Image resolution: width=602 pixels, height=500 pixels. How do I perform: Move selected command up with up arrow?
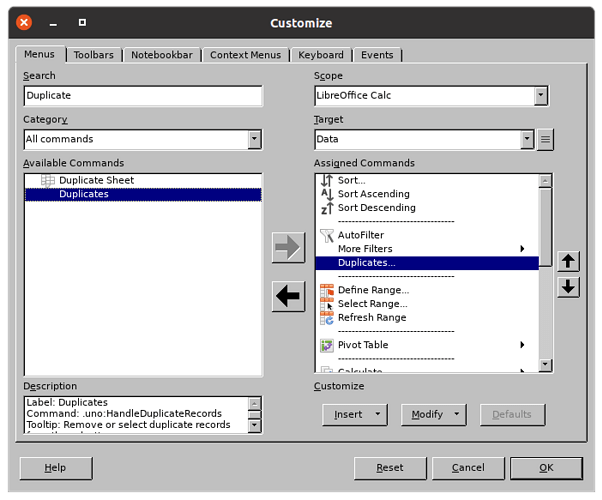click(x=568, y=262)
